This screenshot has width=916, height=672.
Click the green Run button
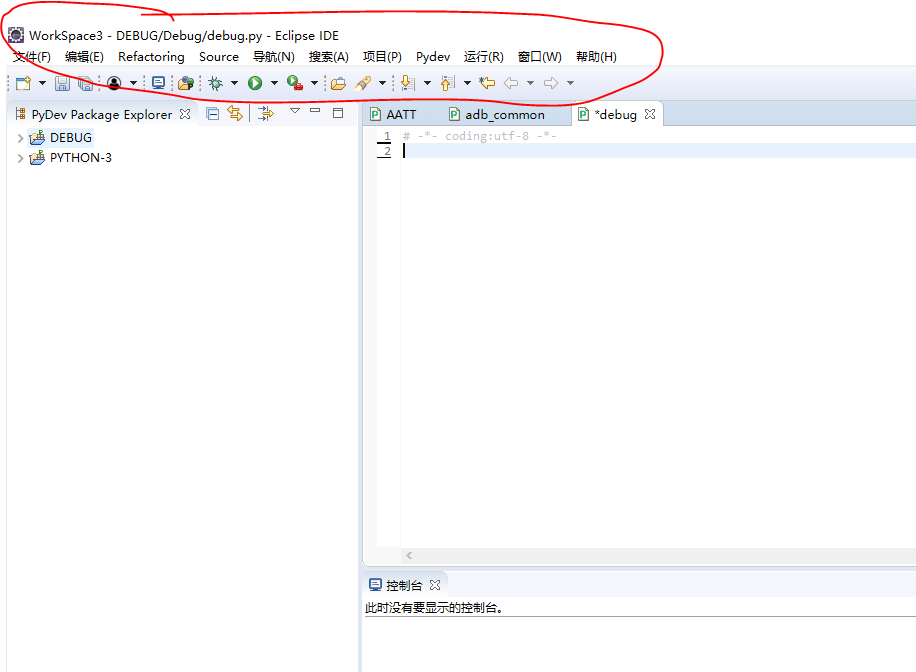click(255, 83)
